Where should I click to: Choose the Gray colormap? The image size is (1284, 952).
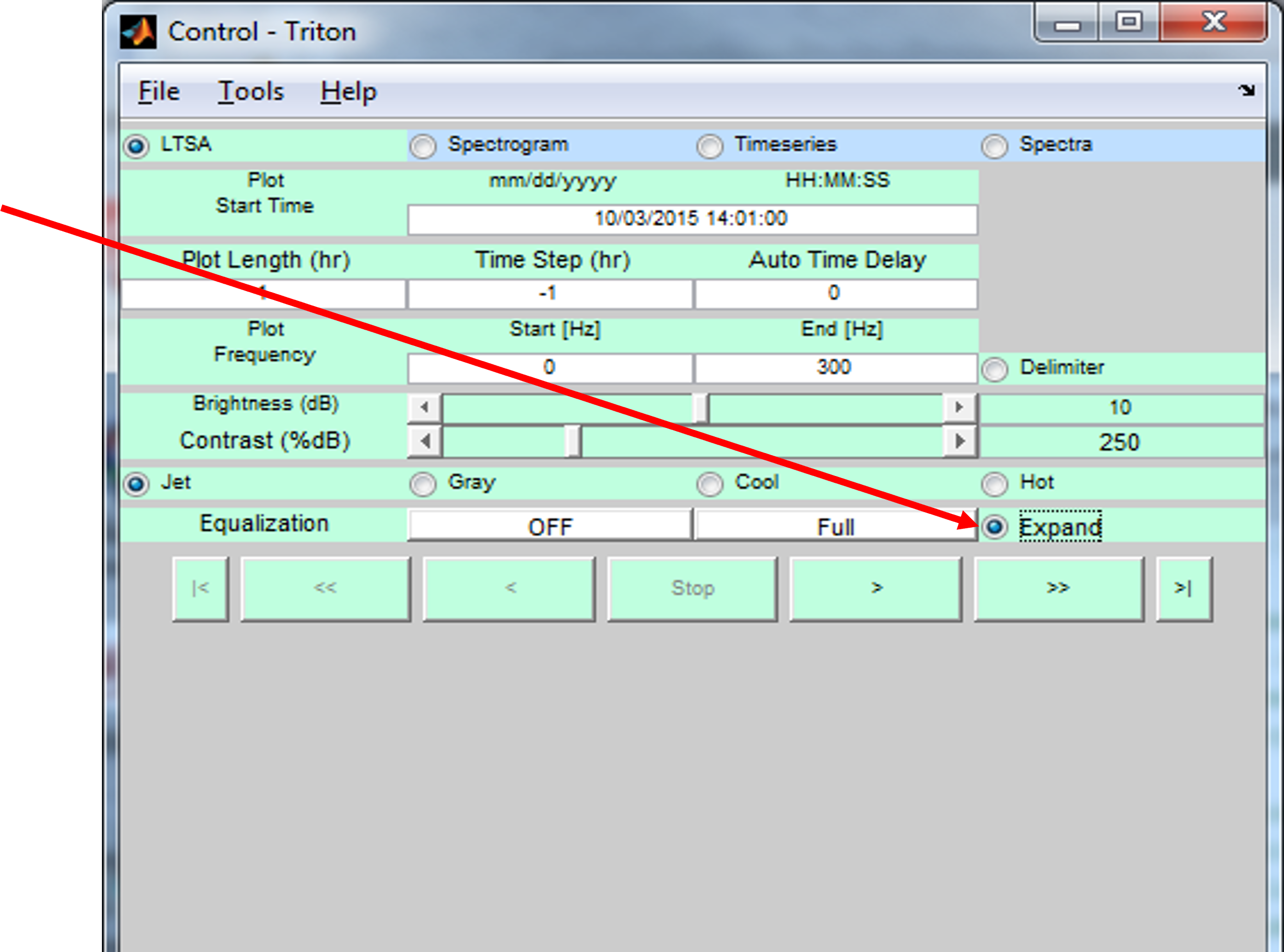pos(423,484)
